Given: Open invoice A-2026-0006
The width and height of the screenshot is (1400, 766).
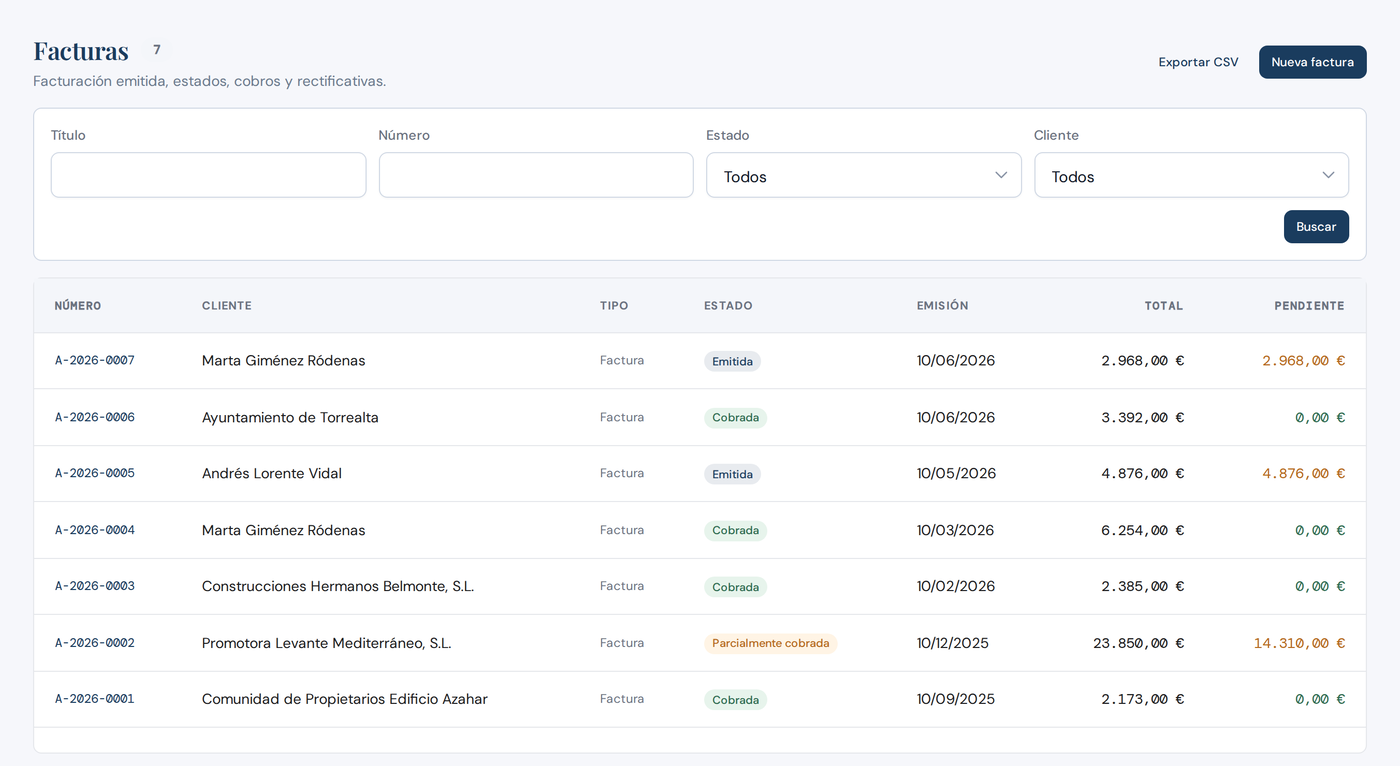Looking at the screenshot, I should tap(95, 417).
